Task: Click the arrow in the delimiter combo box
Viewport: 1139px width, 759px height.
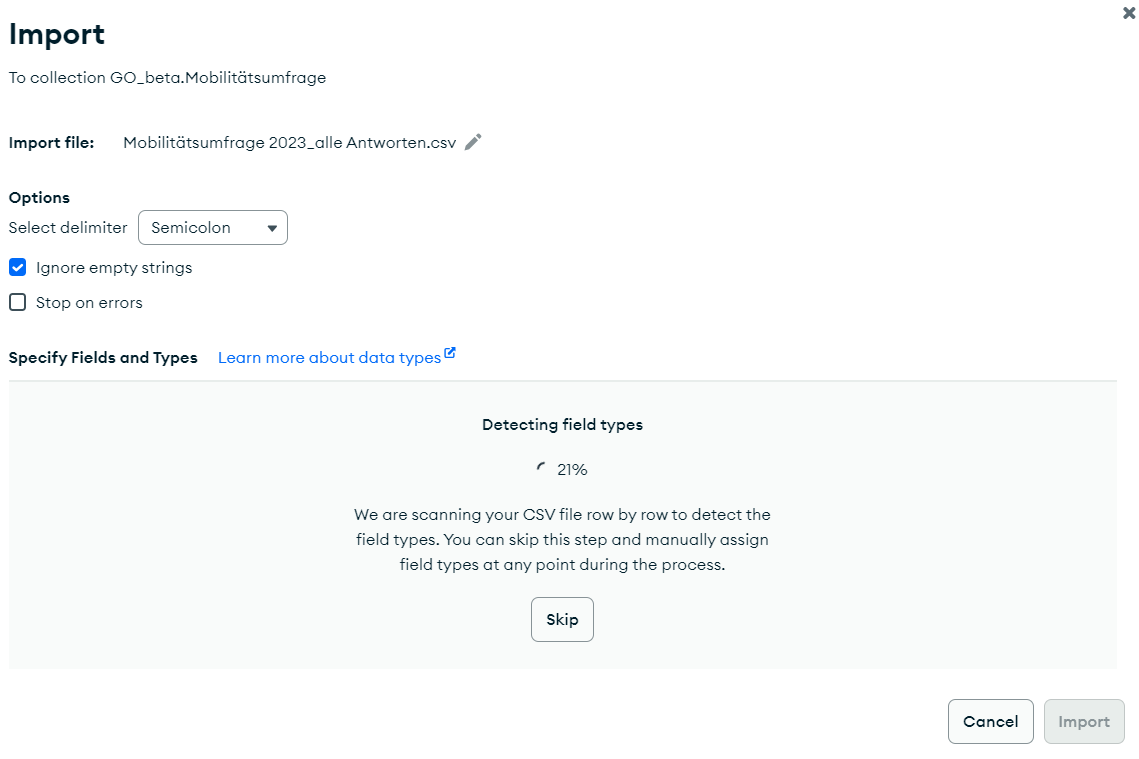Action: point(272,228)
